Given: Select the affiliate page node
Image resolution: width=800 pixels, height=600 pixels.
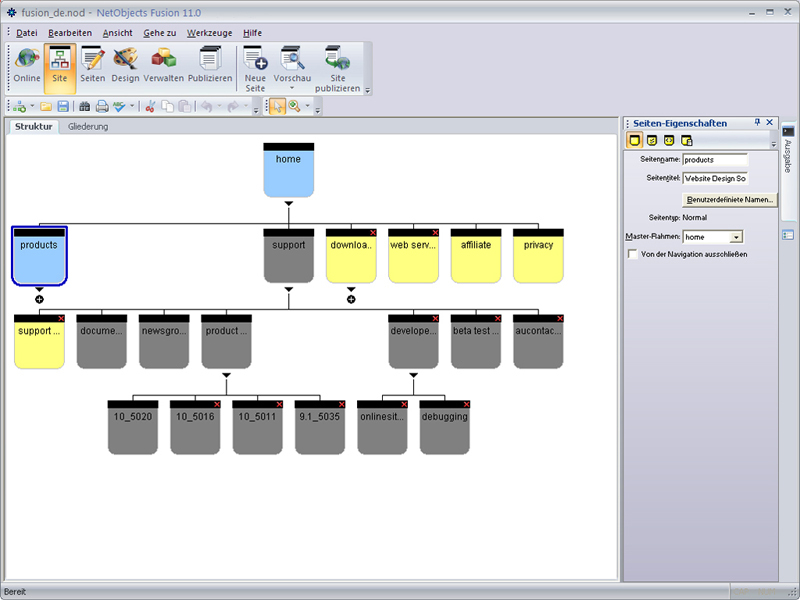Looking at the screenshot, I should click(476, 256).
